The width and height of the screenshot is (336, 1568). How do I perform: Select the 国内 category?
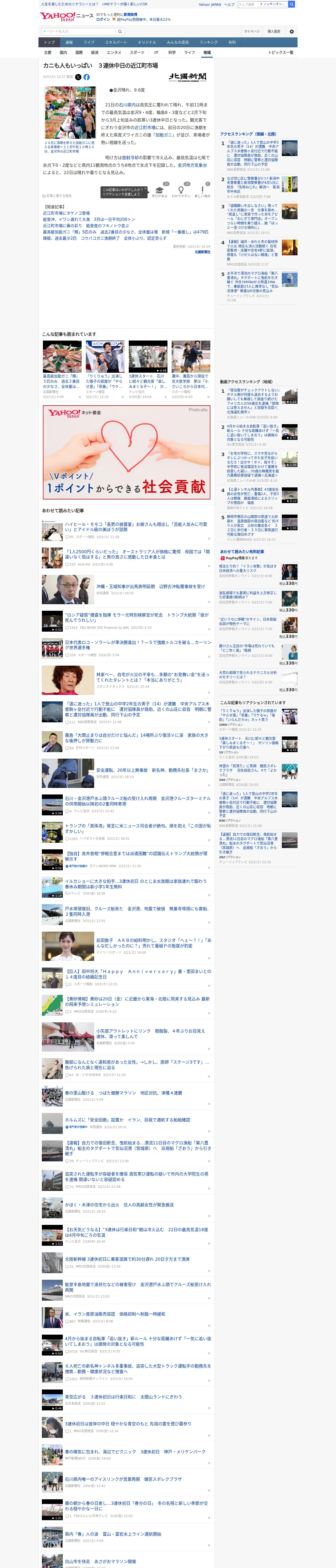click(x=63, y=52)
